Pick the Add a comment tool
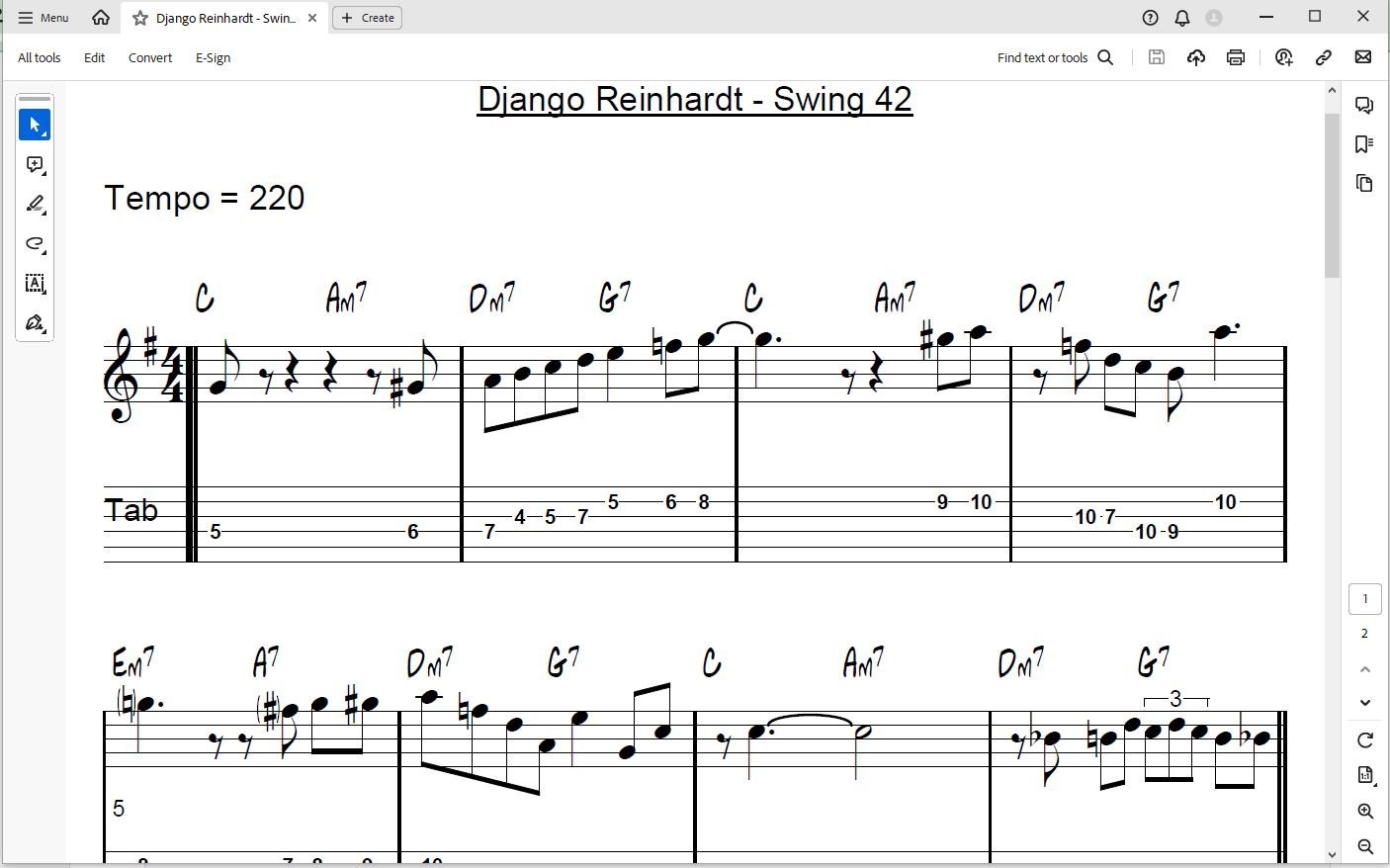The width and height of the screenshot is (1390, 868). click(35, 164)
